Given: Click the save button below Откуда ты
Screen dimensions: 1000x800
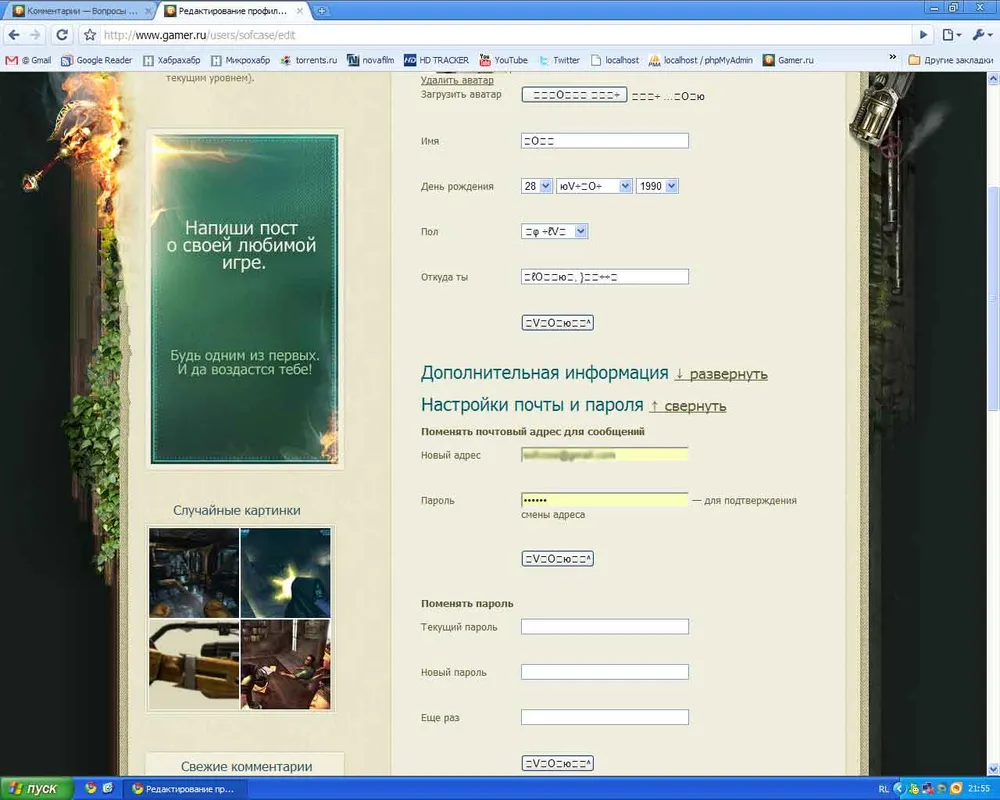Looking at the screenshot, I should (x=557, y=323).
